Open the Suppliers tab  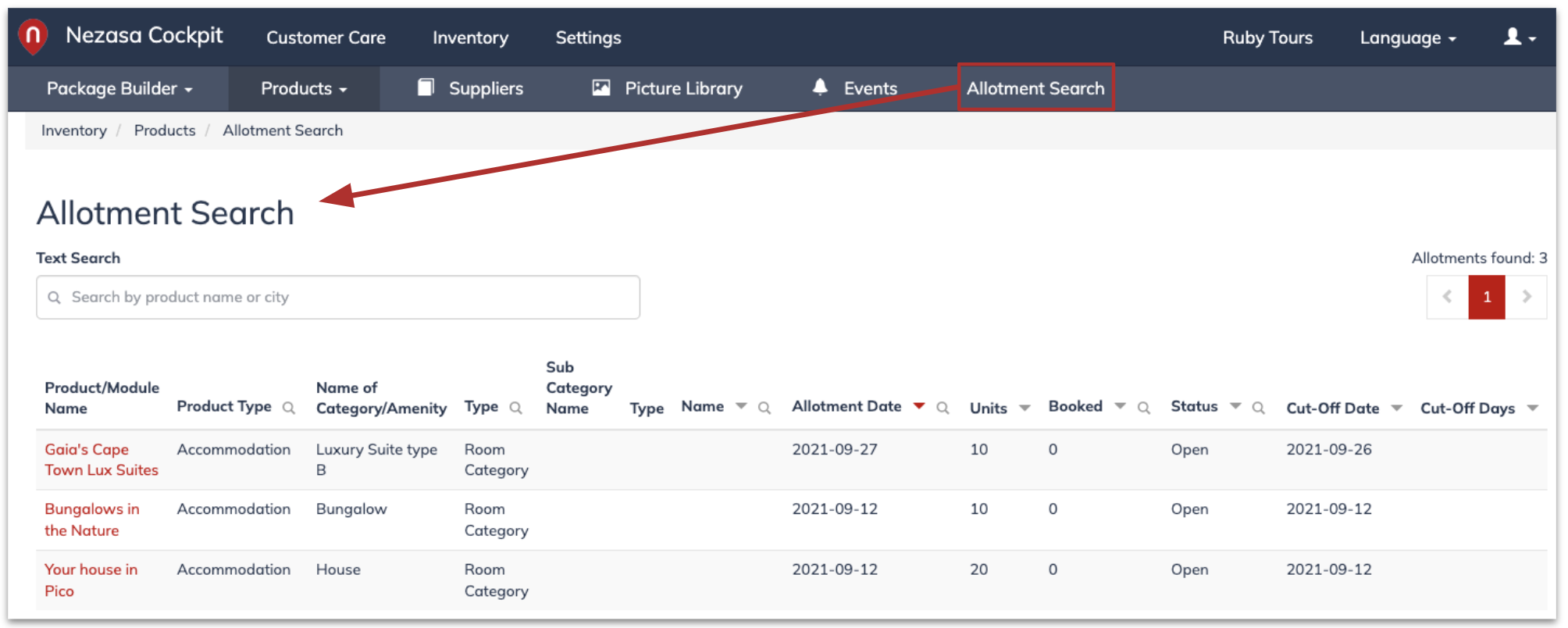[x=470, y=88]
